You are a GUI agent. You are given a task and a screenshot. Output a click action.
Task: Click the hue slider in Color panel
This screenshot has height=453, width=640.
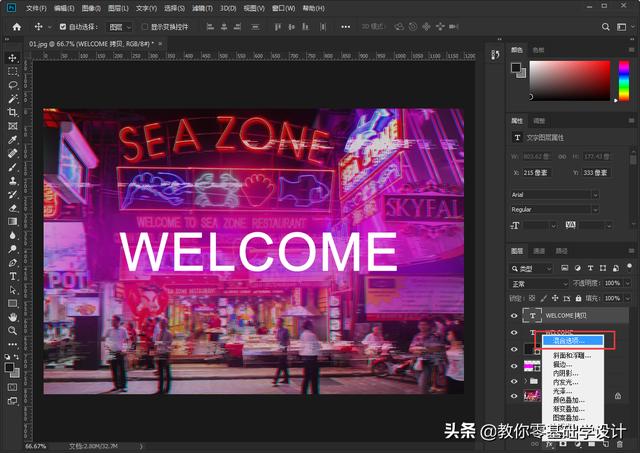coord(624,80)
